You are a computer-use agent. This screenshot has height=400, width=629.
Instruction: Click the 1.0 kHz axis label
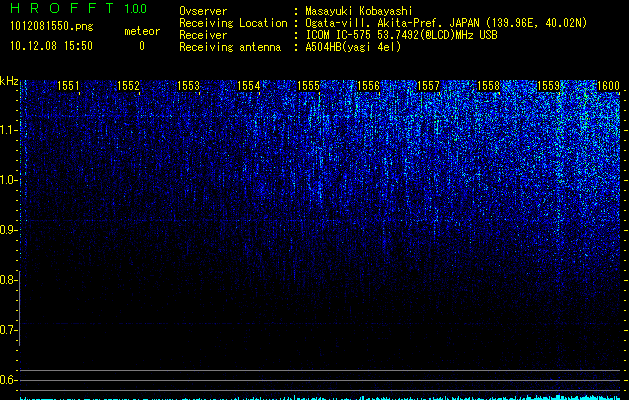(7, 180)
